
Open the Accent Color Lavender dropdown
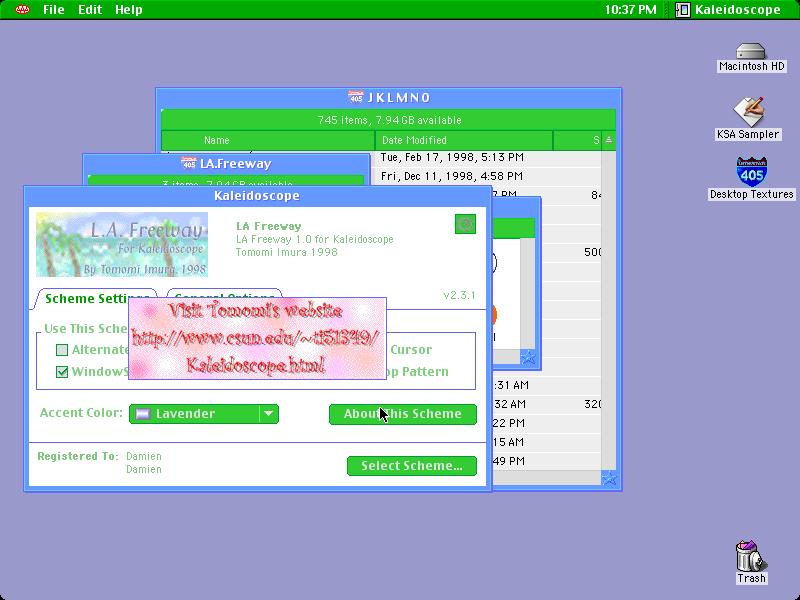[204, 414]
